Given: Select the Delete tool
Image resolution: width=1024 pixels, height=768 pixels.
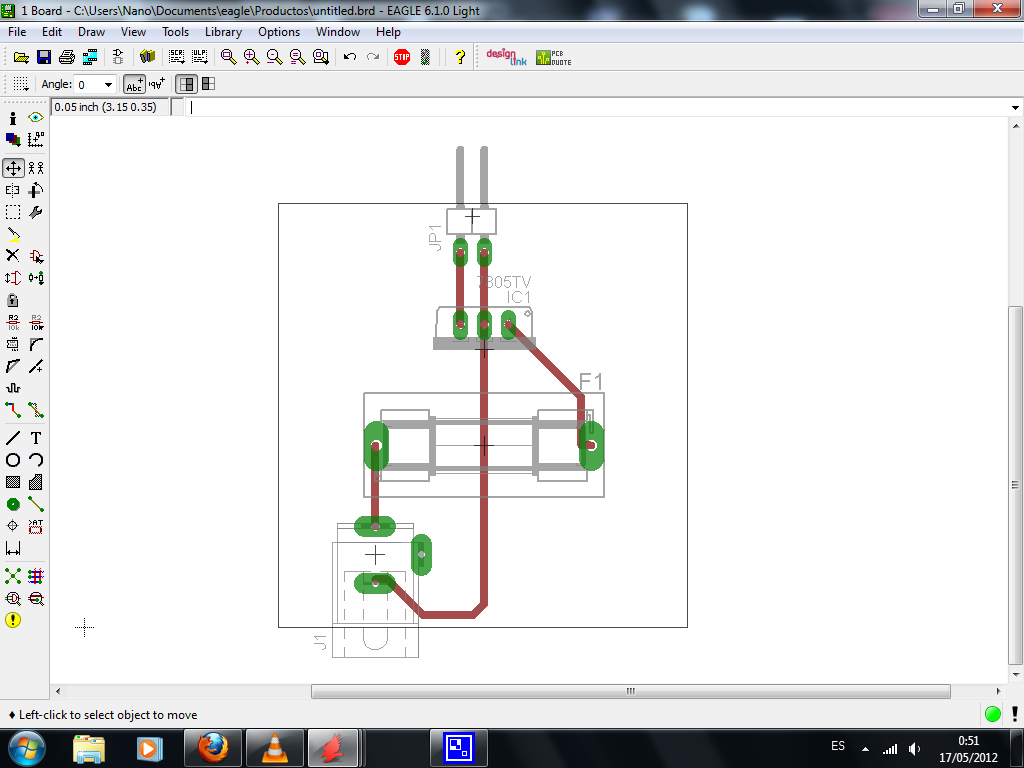Looking at the screenshot, I should tap(13, 255).
